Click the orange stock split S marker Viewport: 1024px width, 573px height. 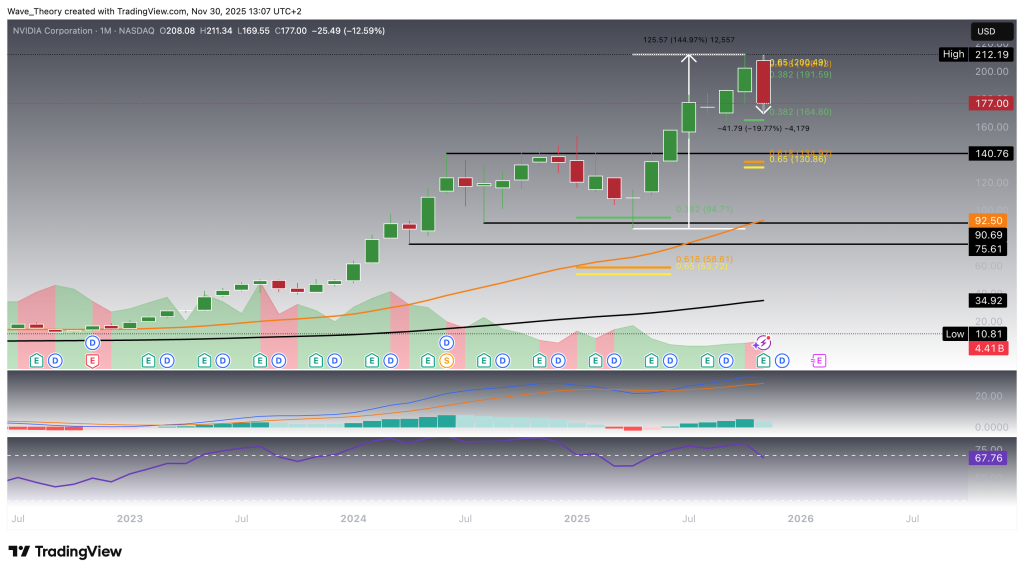pyautogui.click(x=447, y=359)
